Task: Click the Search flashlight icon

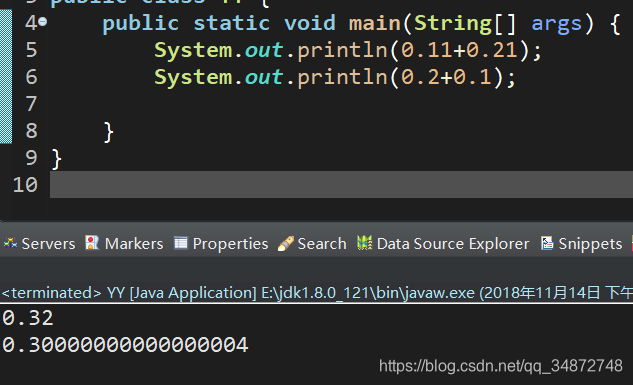Action: (x=285, y=243)
